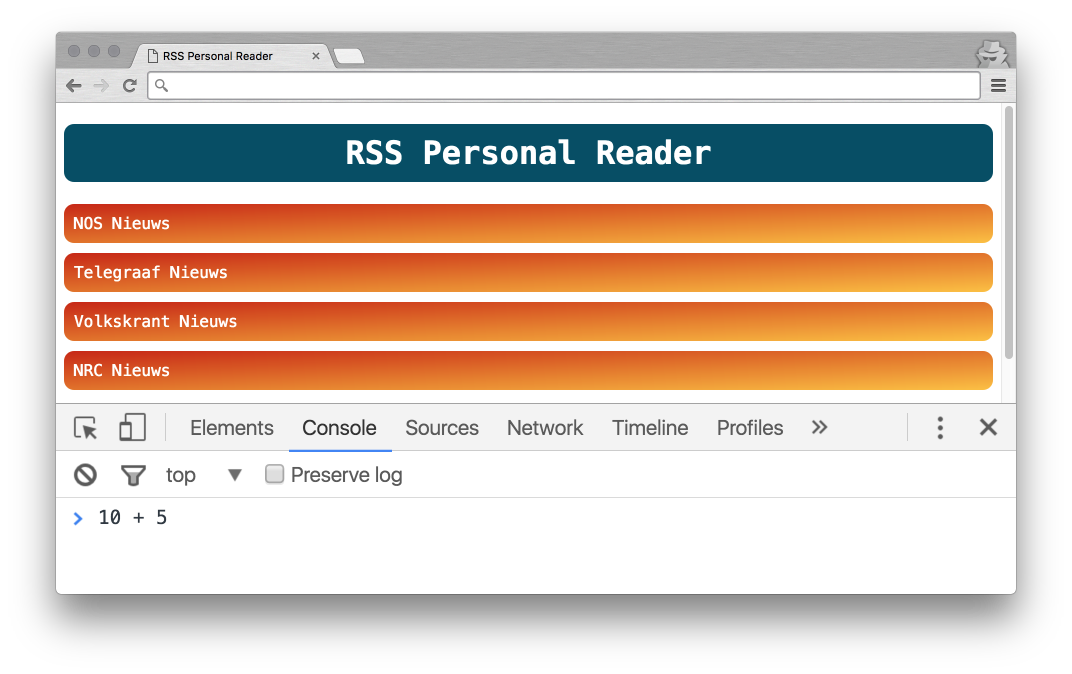Screen dimensions: 1072x674
Task: Click the incognito spy icon
Action: pos(991,53)
